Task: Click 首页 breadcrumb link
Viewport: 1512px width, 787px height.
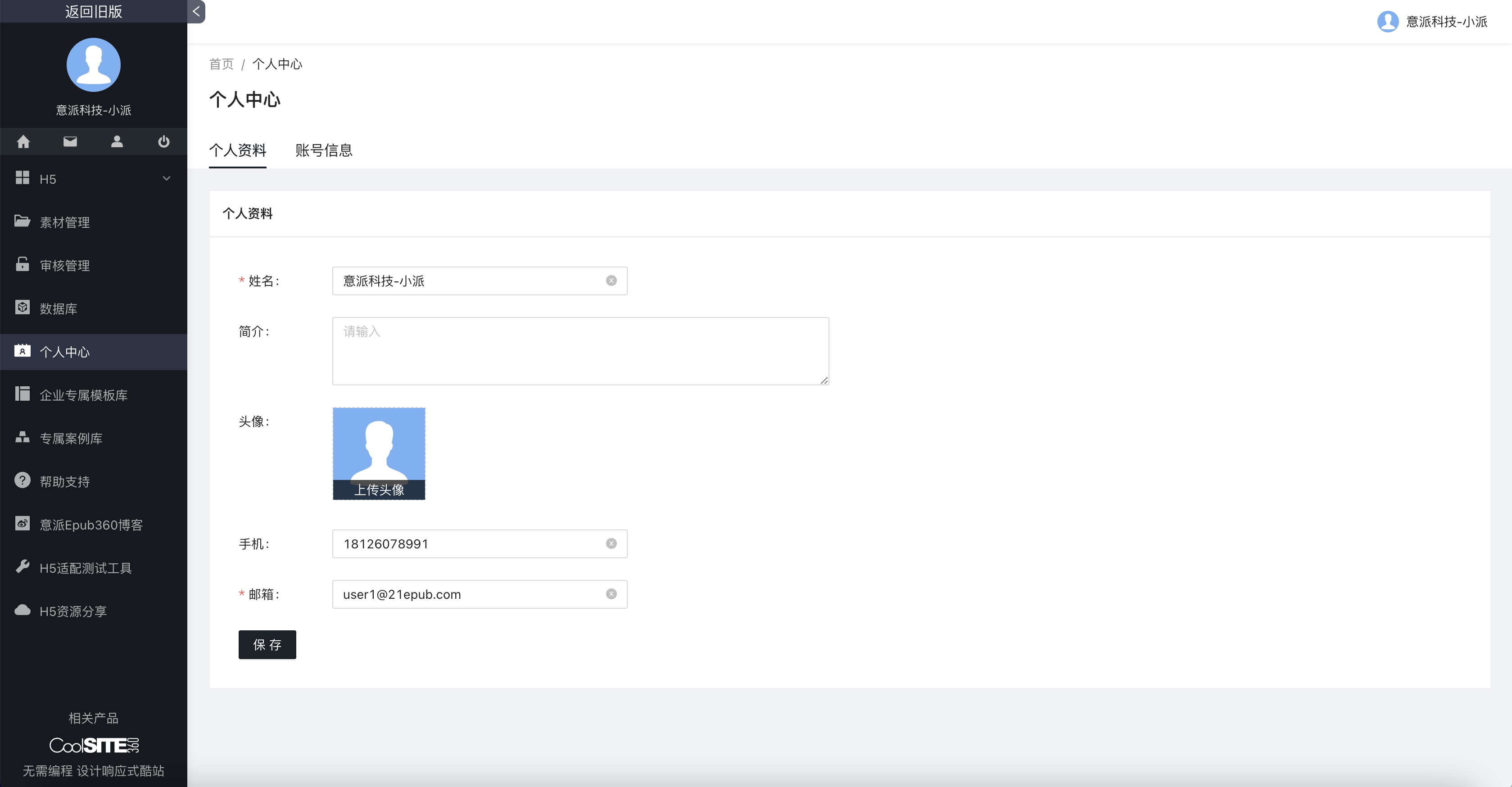Action: click(x=221, y=64)
